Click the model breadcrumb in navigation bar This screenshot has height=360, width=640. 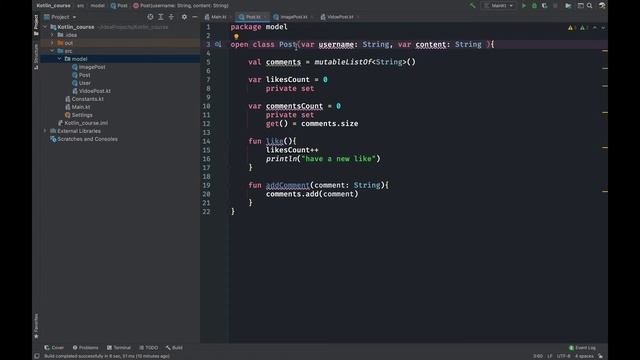pyautogui.click(x=97, y=6)
